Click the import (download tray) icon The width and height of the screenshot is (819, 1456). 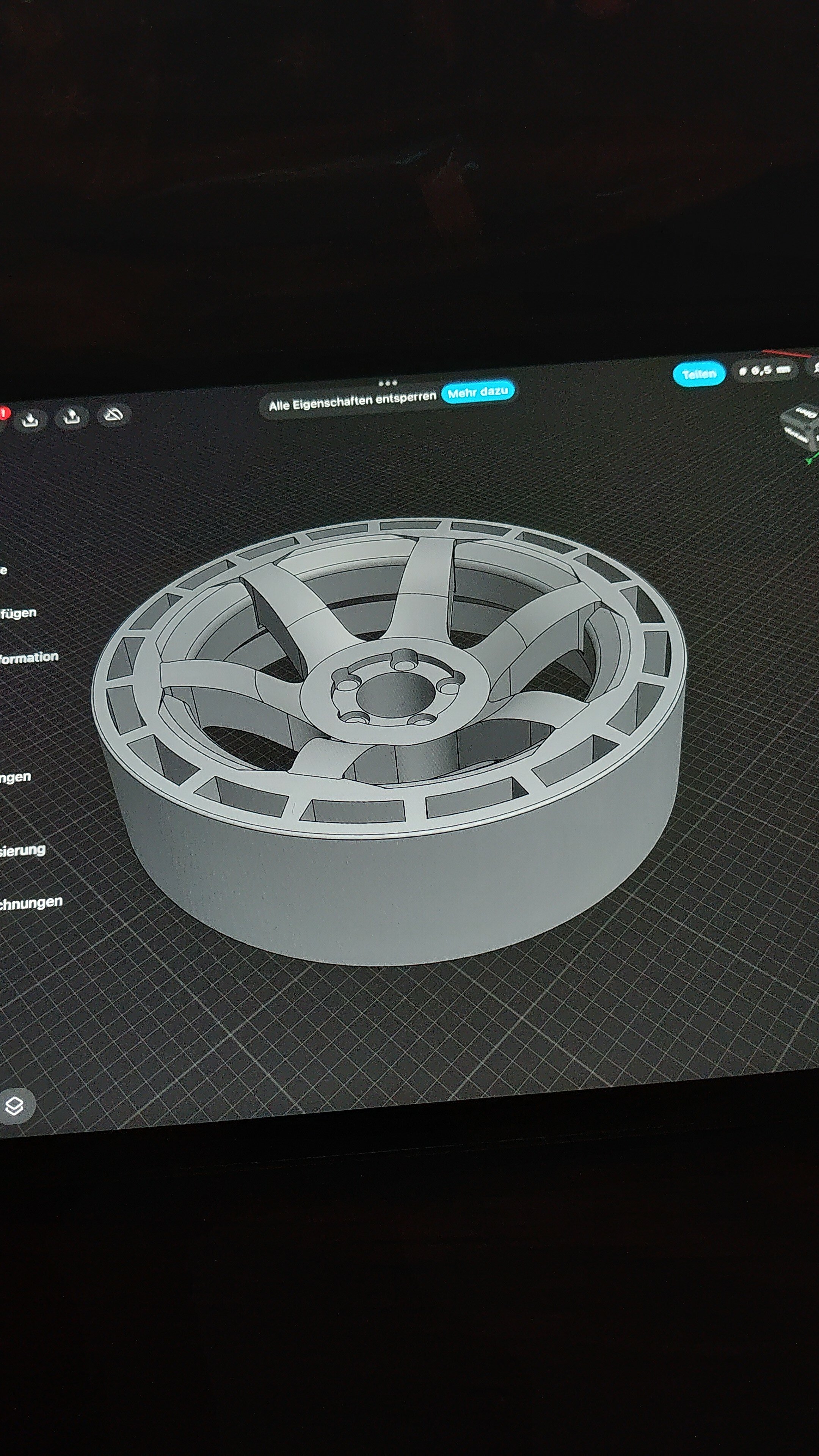point(30,420)
